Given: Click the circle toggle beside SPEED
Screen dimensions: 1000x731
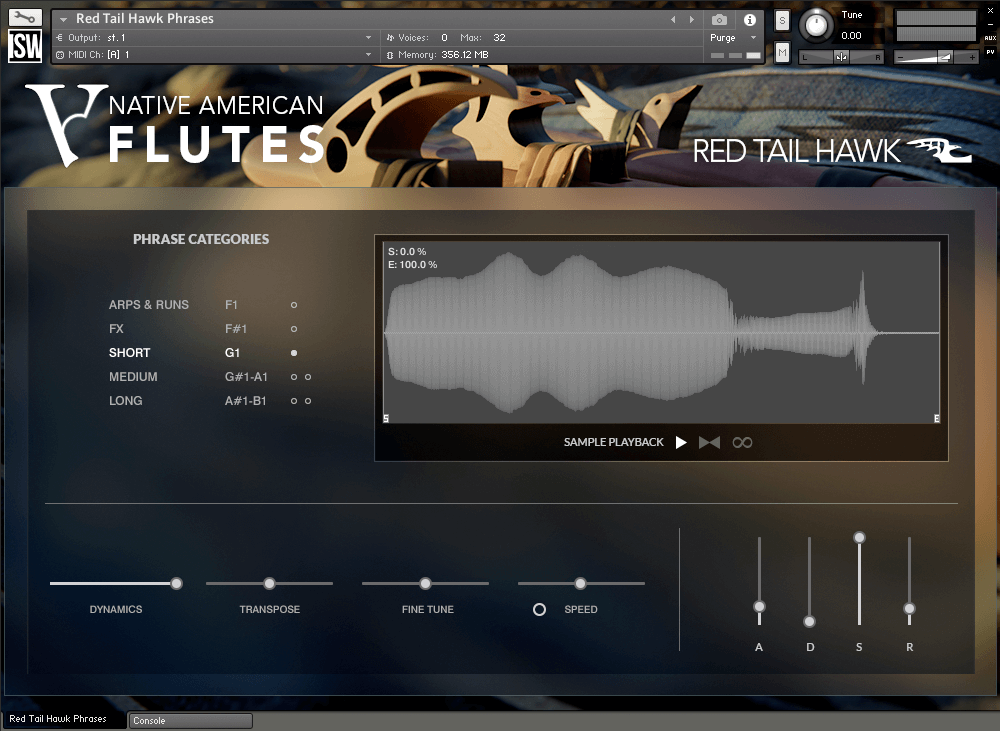Looking at the screenshot, I should pos(539,609).
